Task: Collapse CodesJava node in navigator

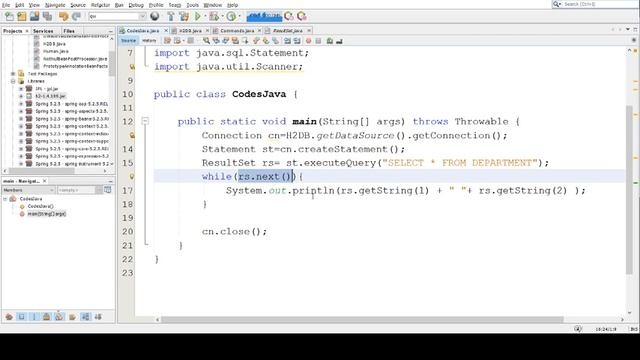Action: [5, 199]
